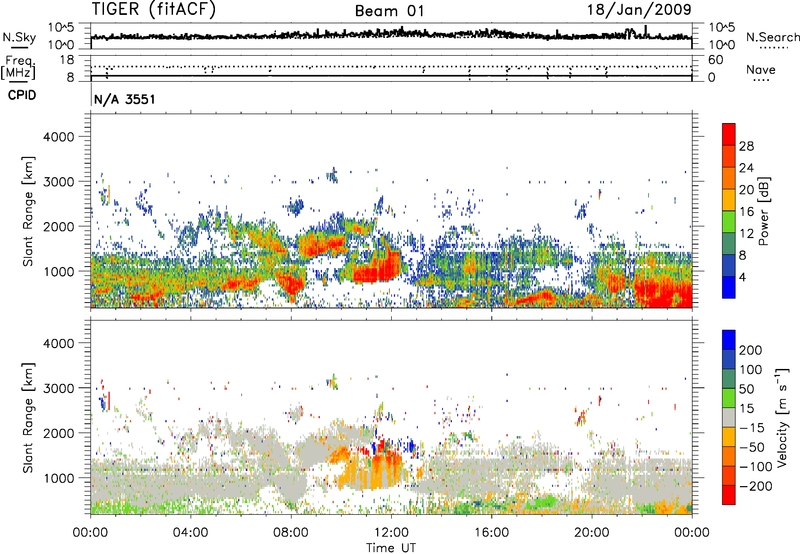Click 4000 tick on power panel axis
Viewport: 800px width, 554px height.
click(x=59, y=137)
